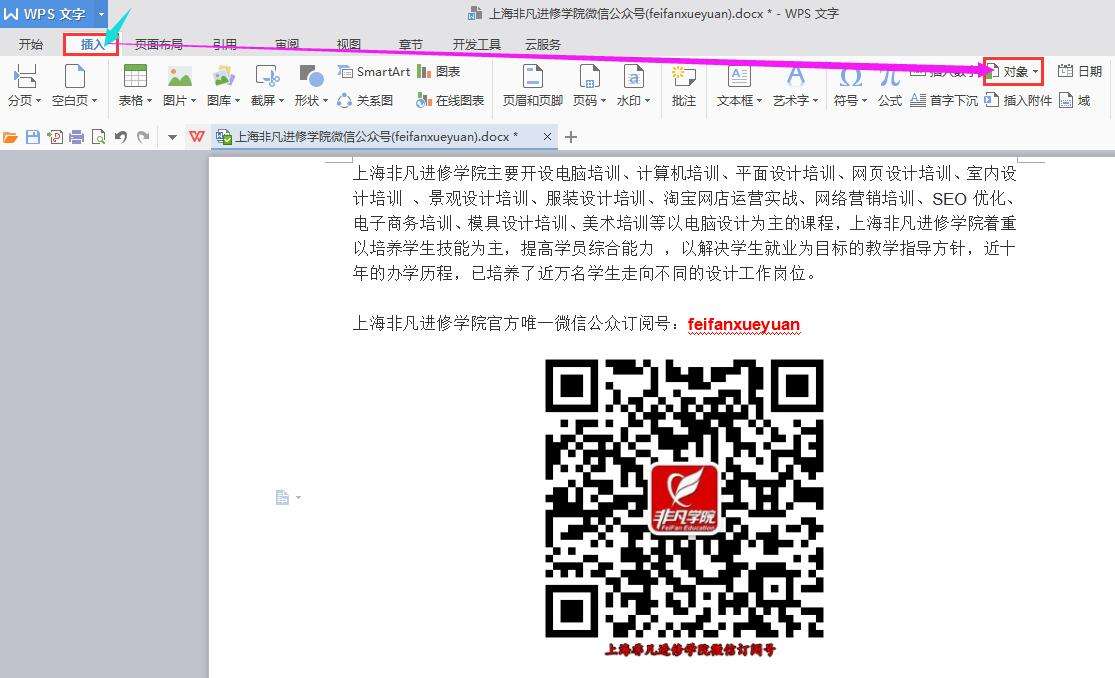This screenshot has width=1115, height=678.
Task: Open the 开发工具 (Developer Tools) tab
Action: coord(476,44)
